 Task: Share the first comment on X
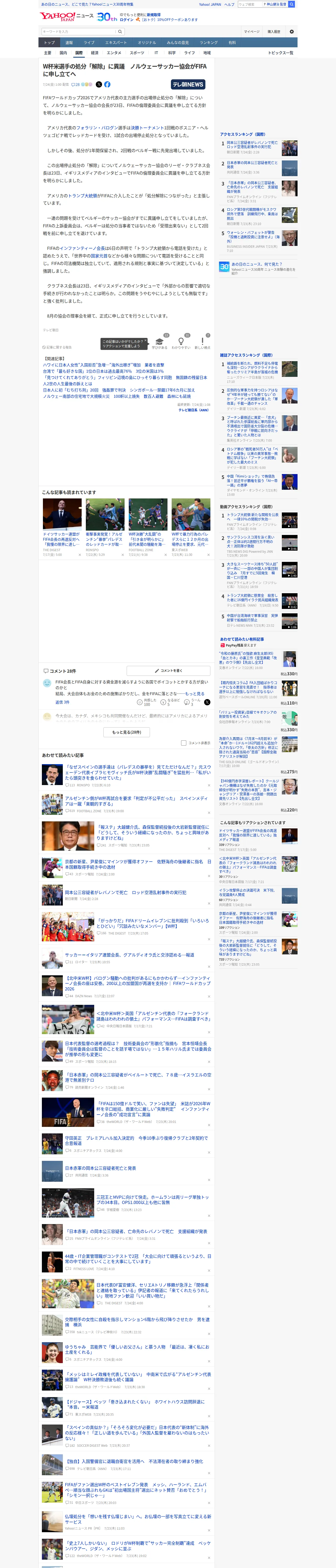click(x=207, y=702)
